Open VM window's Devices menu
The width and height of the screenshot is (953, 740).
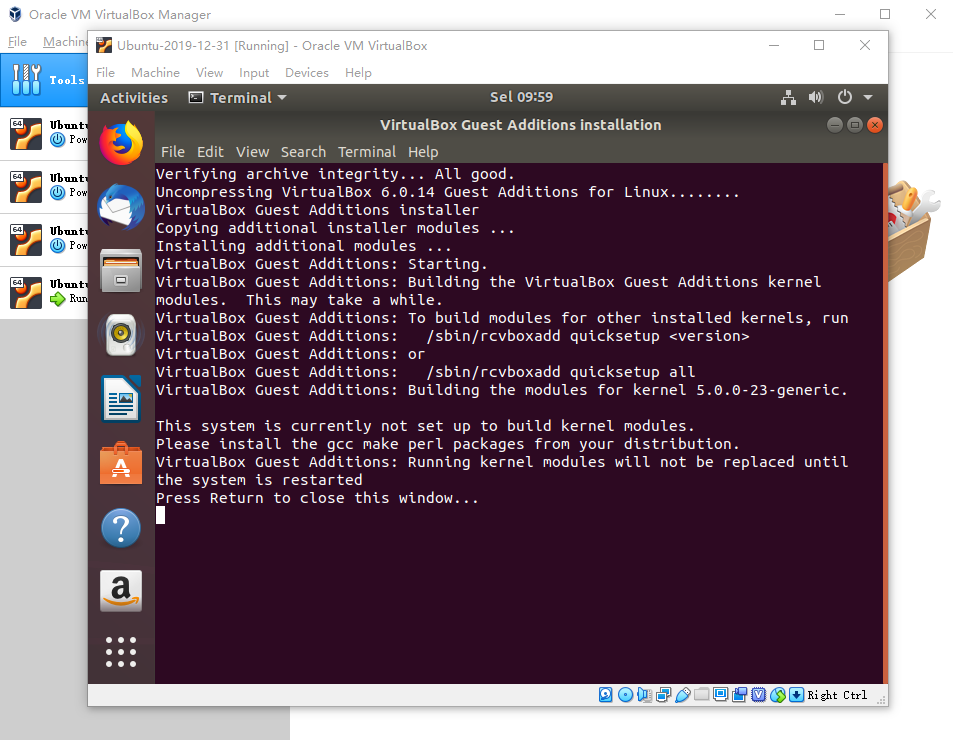click(307, 73)
